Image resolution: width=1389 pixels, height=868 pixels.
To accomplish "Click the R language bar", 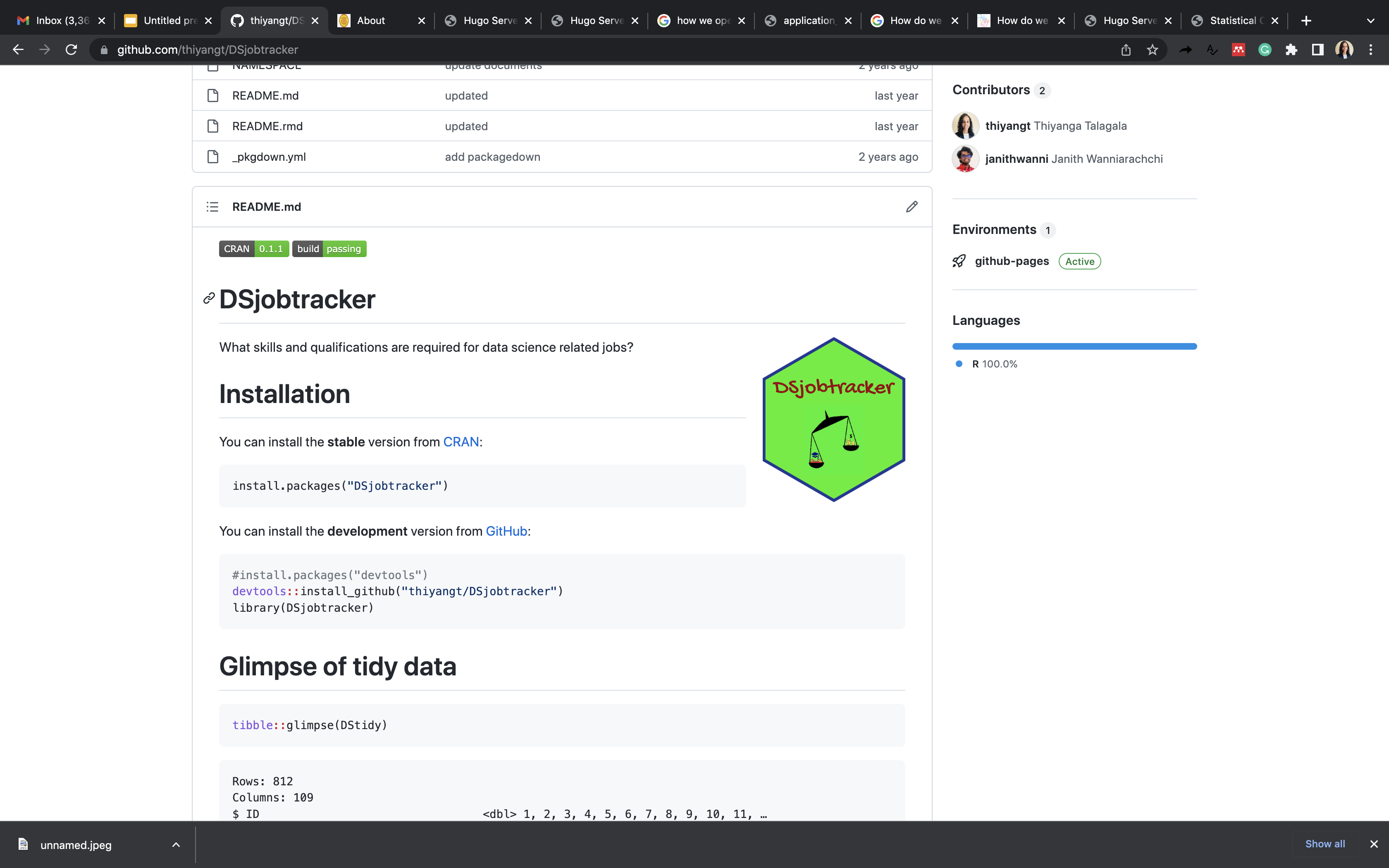I will point(1074,346).
